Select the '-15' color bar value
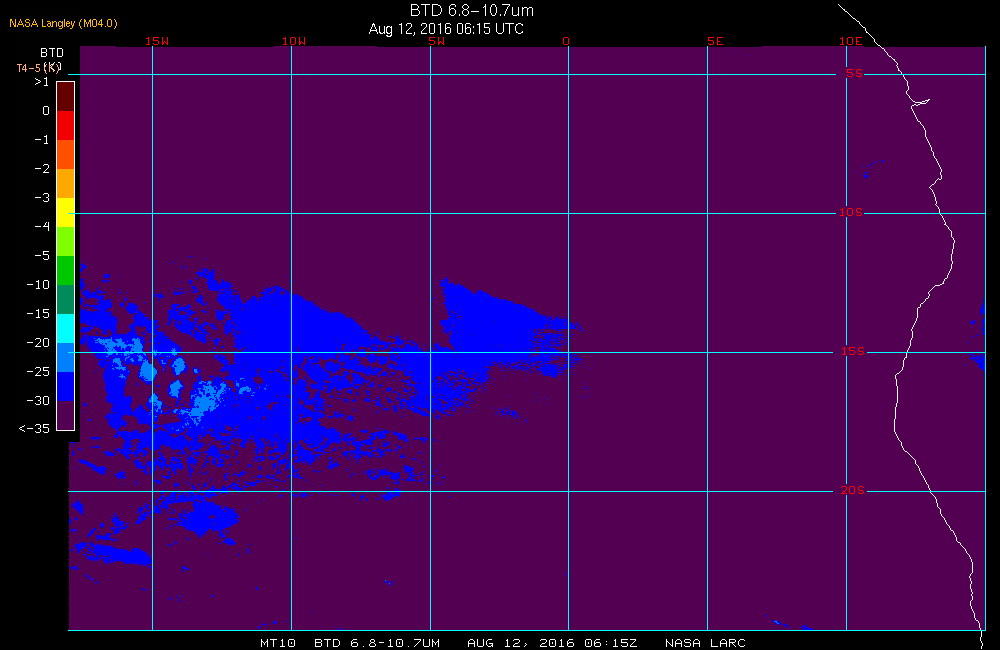1000x650 pixels. point(38,313)
